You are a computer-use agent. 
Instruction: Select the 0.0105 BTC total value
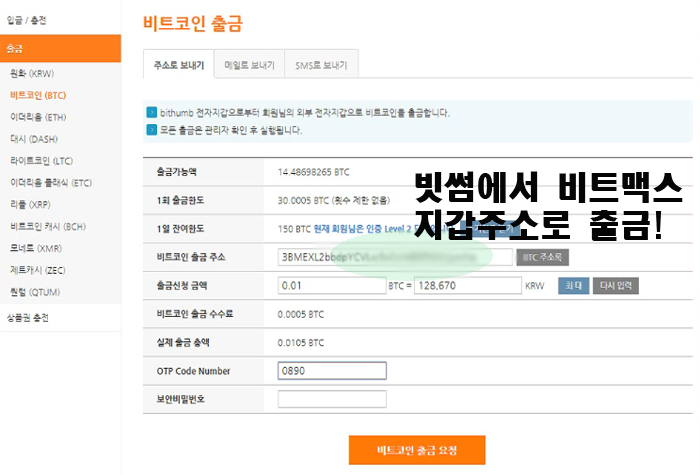(300, 343)
